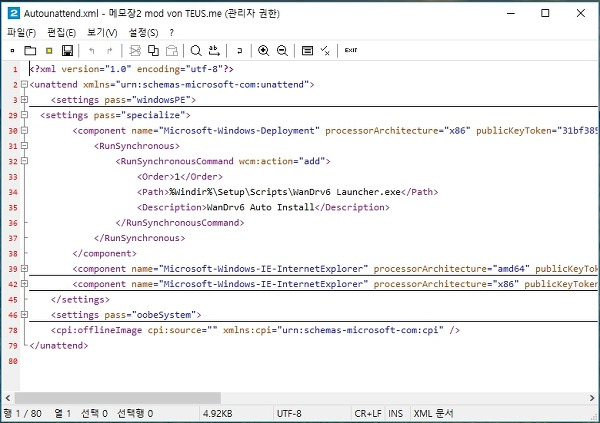Click closing settings tag on line 45
The width and height of the screenshot is (600, 423).
[x=80, y=299]
